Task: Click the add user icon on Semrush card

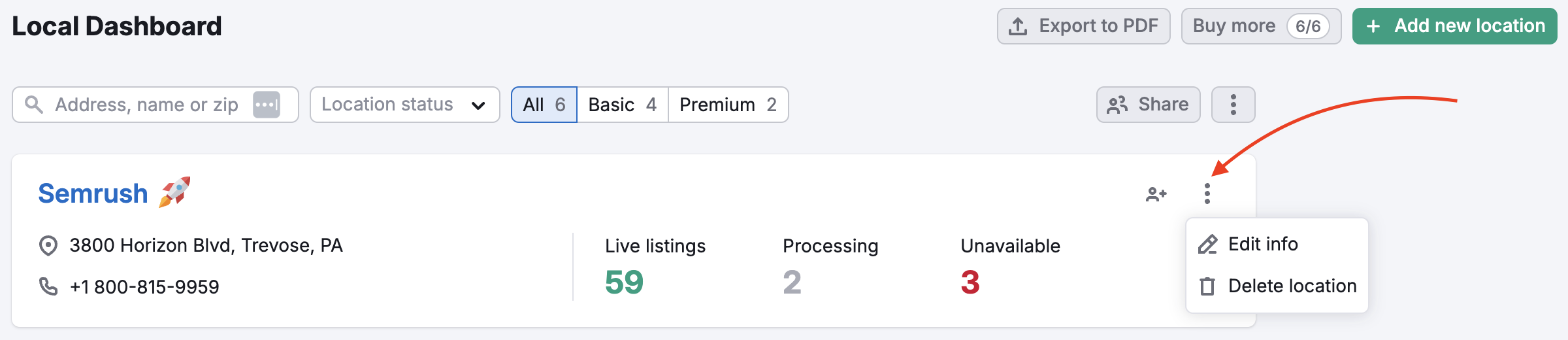Action: (x=1156, y=194)
